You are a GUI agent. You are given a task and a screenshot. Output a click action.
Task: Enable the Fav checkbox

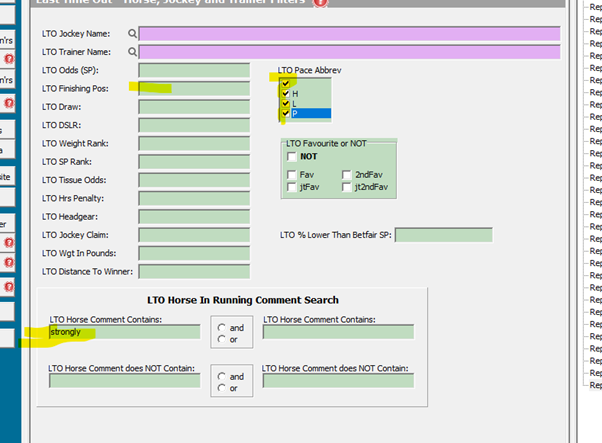pyautogui.click(x=292, y=175)
